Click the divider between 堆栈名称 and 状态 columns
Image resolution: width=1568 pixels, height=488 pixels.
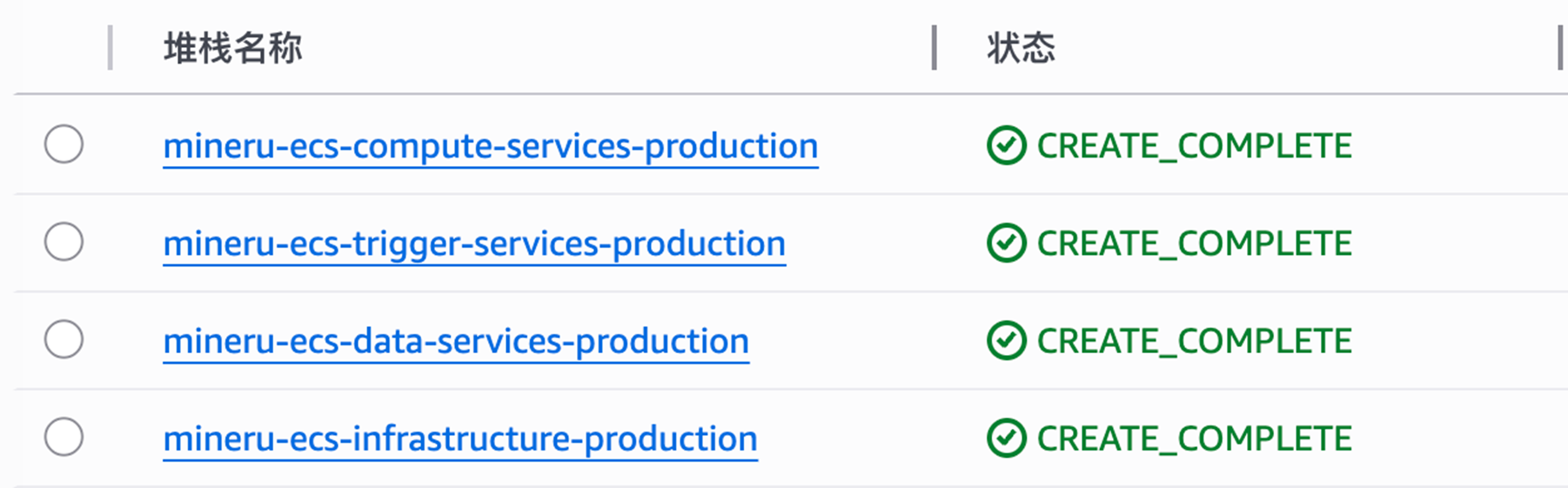tap(934, 48)
